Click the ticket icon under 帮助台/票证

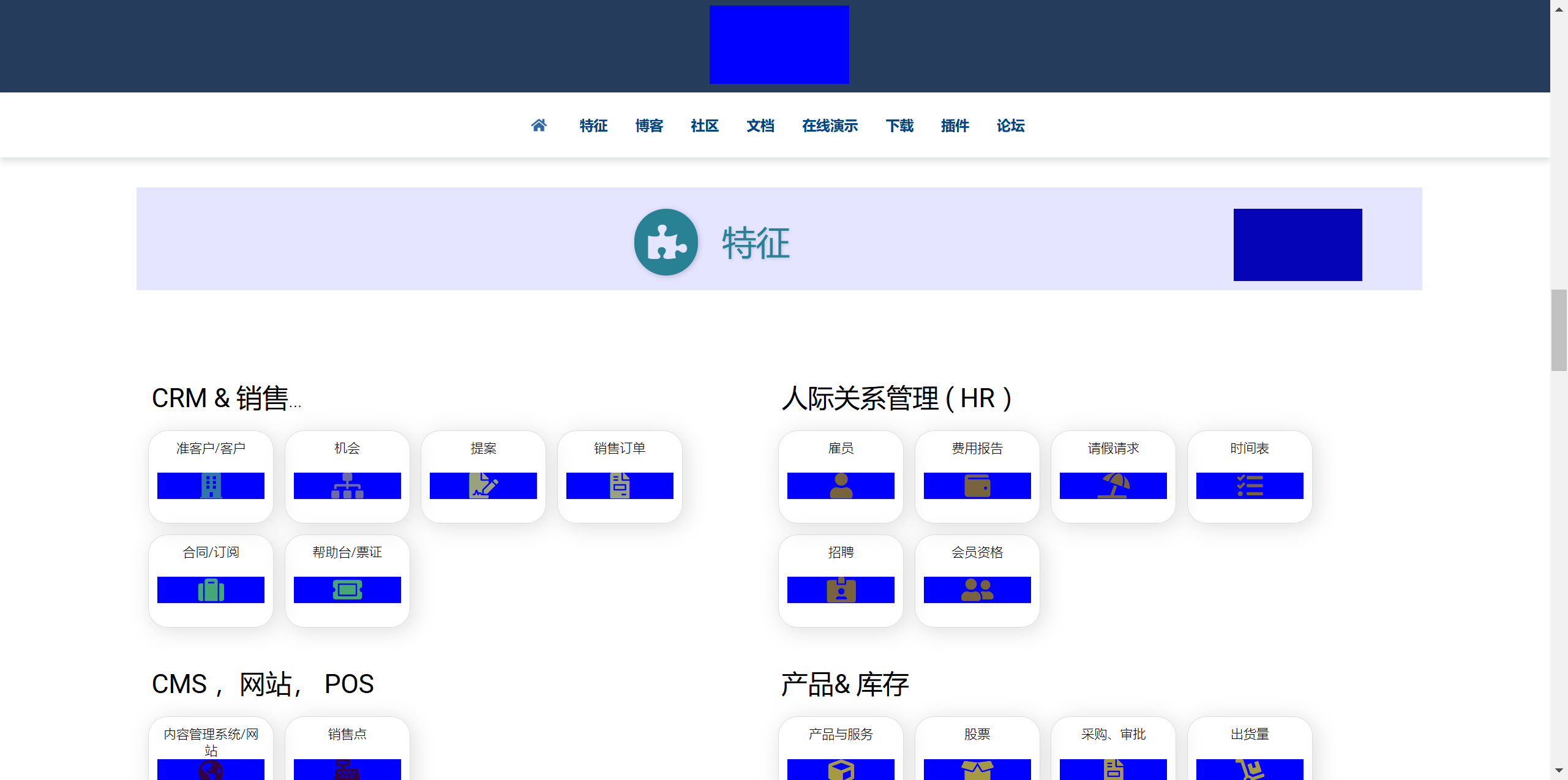tap(347, 590)
